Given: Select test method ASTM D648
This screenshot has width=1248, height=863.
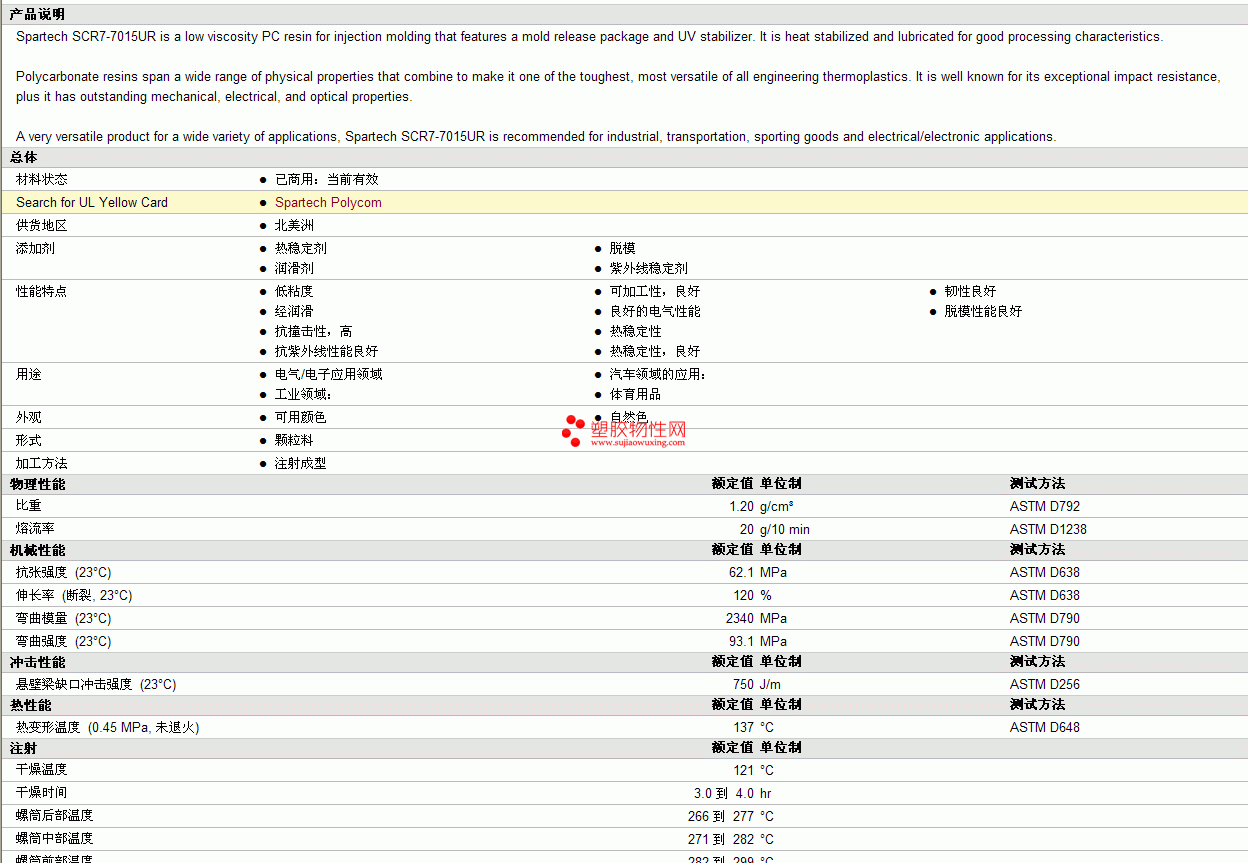Looking at the screenshot, I should [x=1045, y=727].
